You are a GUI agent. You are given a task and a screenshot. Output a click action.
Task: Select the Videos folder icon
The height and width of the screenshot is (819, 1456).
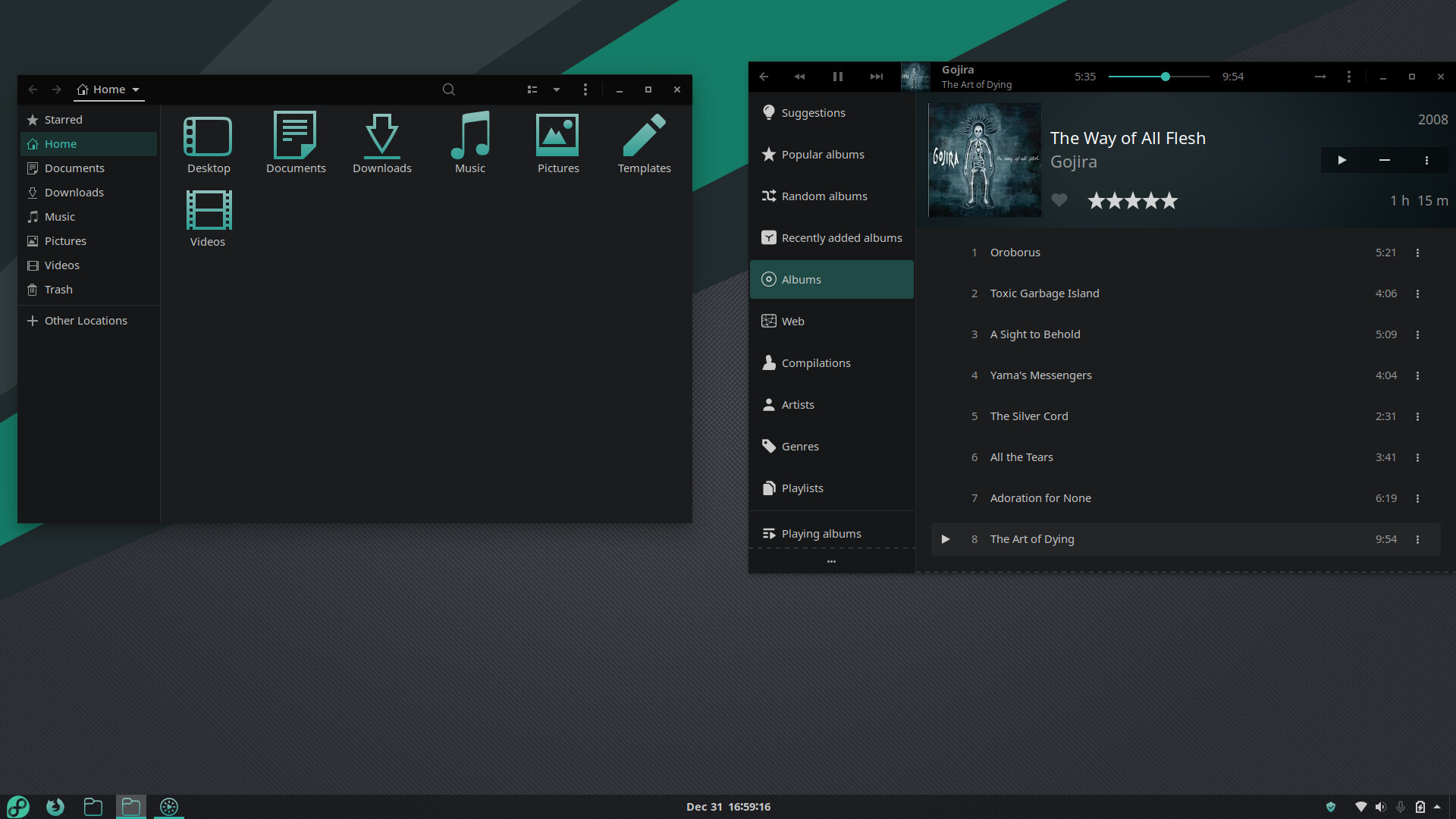[x=209, y=210]
